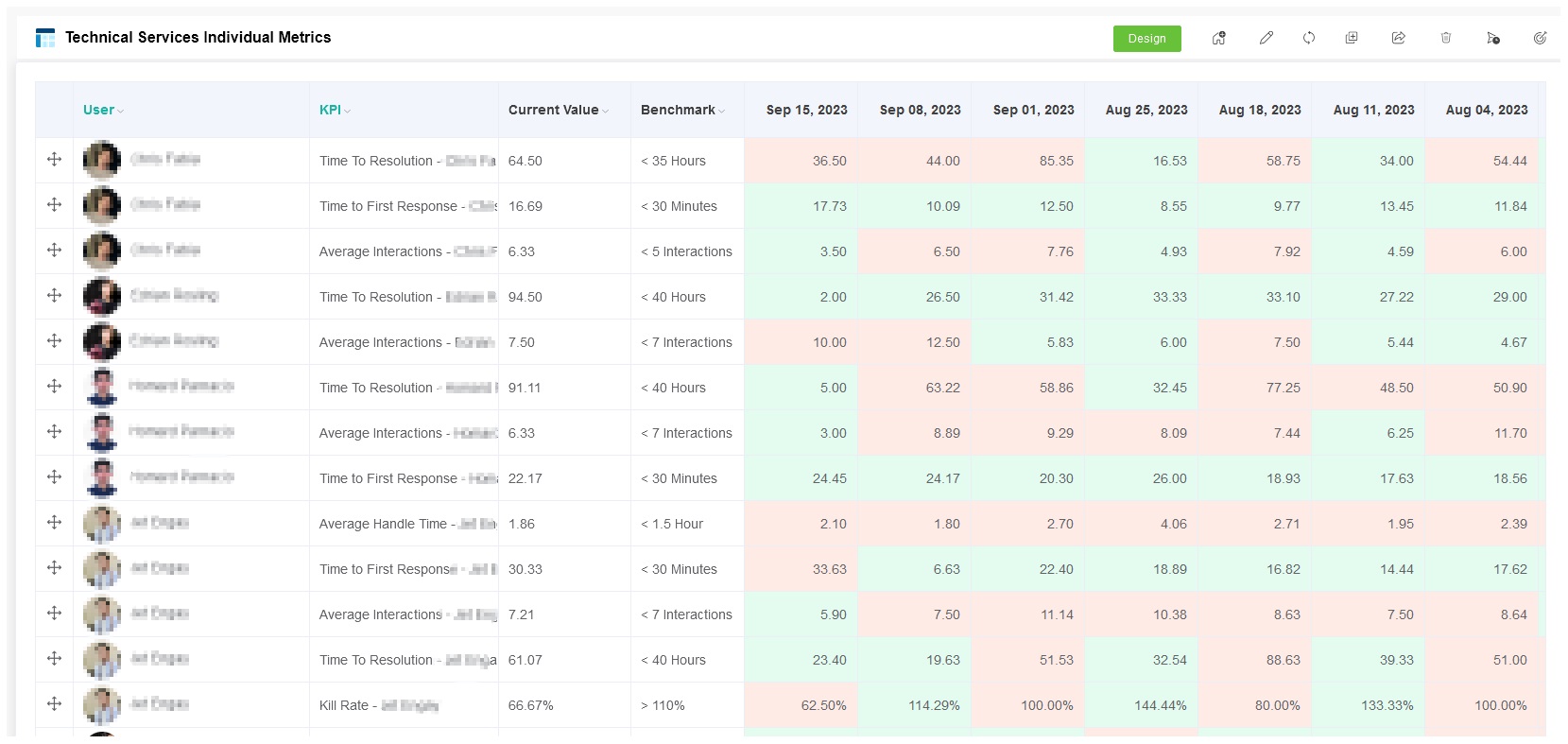Open the share icon in toolbar
Viewport: 1568px width, 744px height.
tap(1399, 38)
